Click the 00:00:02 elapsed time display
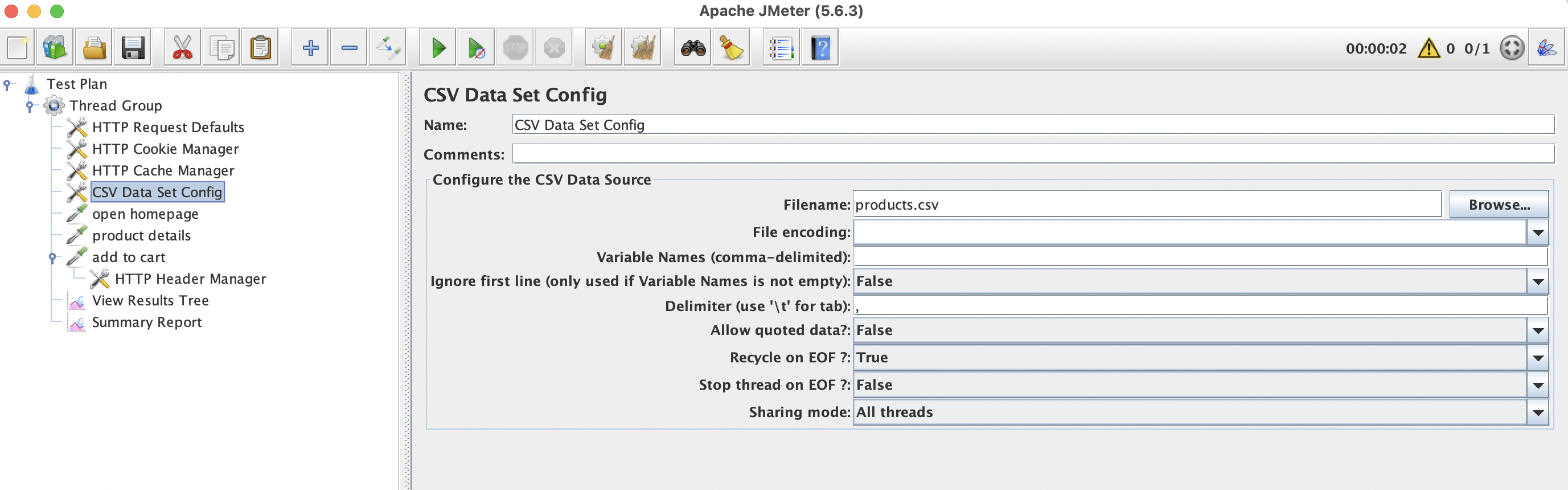Image resolution: width=1568 pixels, height=490 pixels. [x=1376, y=49]
